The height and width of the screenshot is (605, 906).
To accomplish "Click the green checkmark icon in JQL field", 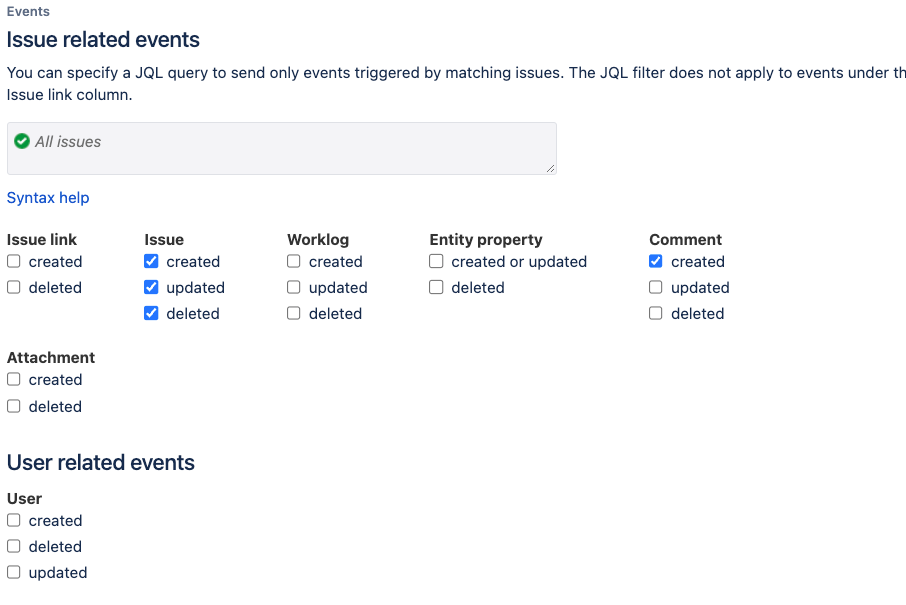I will 22,141.
